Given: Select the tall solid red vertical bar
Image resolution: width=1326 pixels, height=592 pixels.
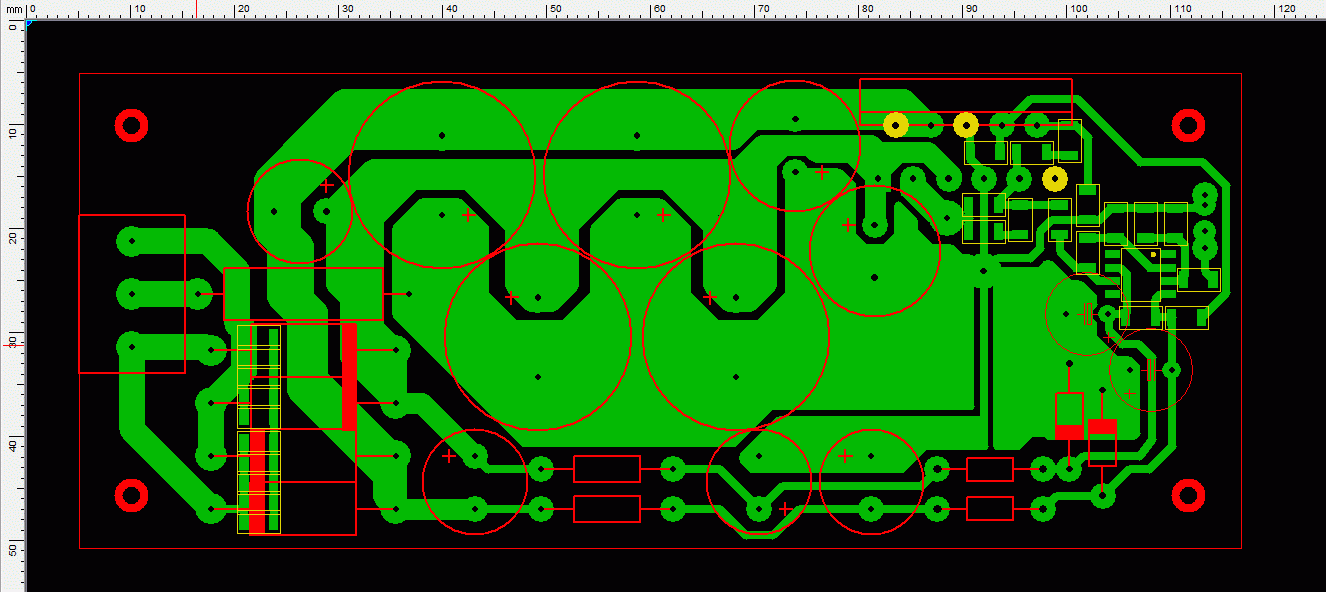Looking at the screenshot, I should (x=349, y=377).
